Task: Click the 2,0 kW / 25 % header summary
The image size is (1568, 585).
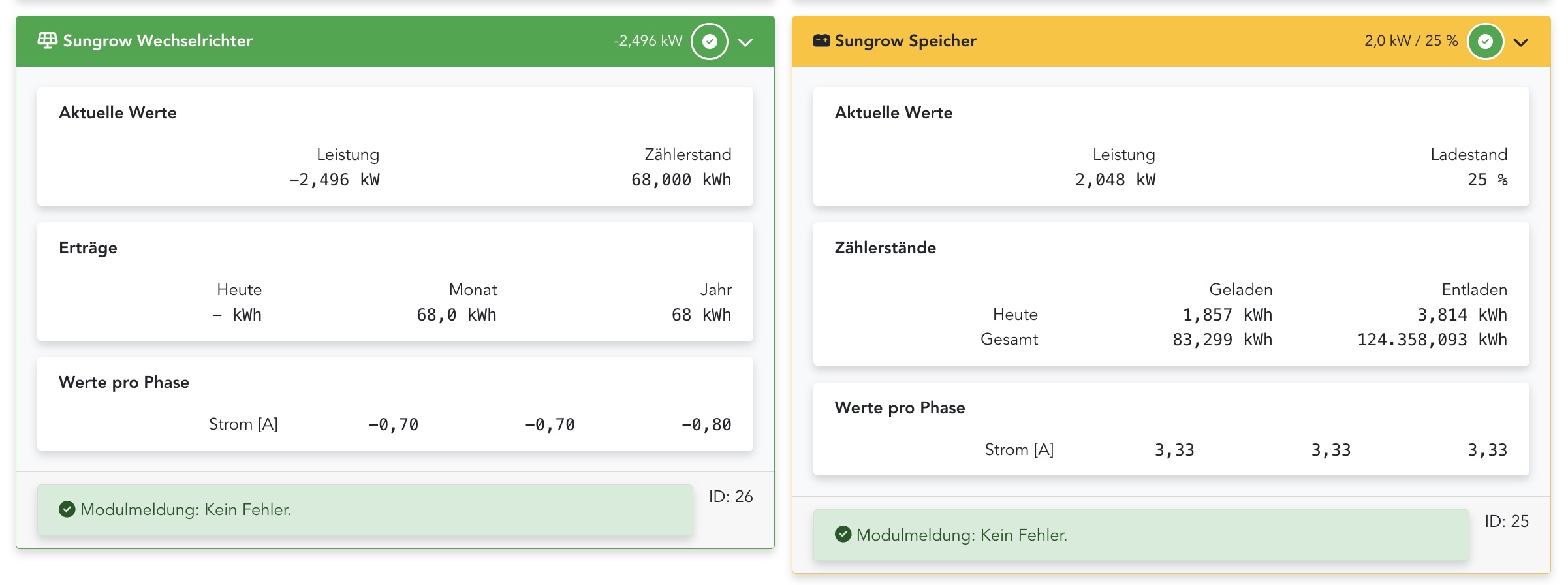Action: click(x=1411, y=40)
